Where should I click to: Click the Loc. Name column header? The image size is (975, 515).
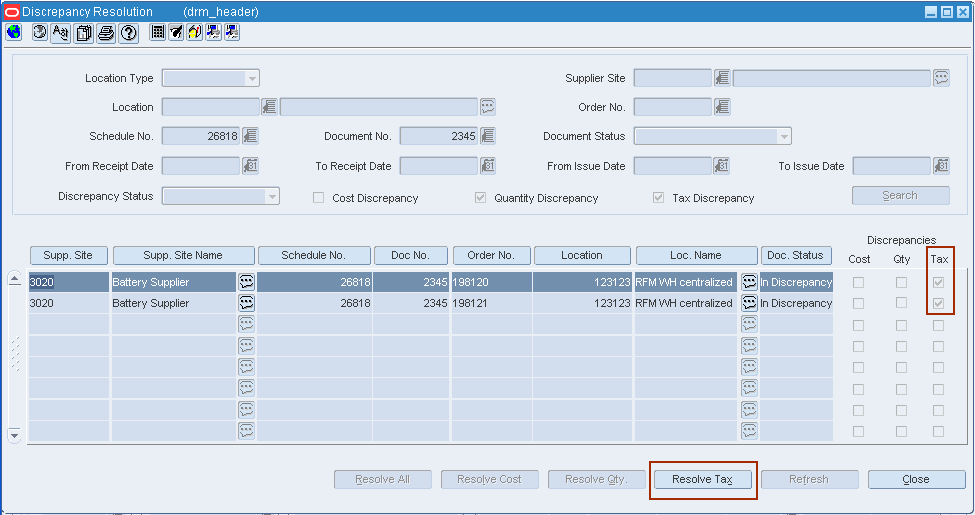696,255
